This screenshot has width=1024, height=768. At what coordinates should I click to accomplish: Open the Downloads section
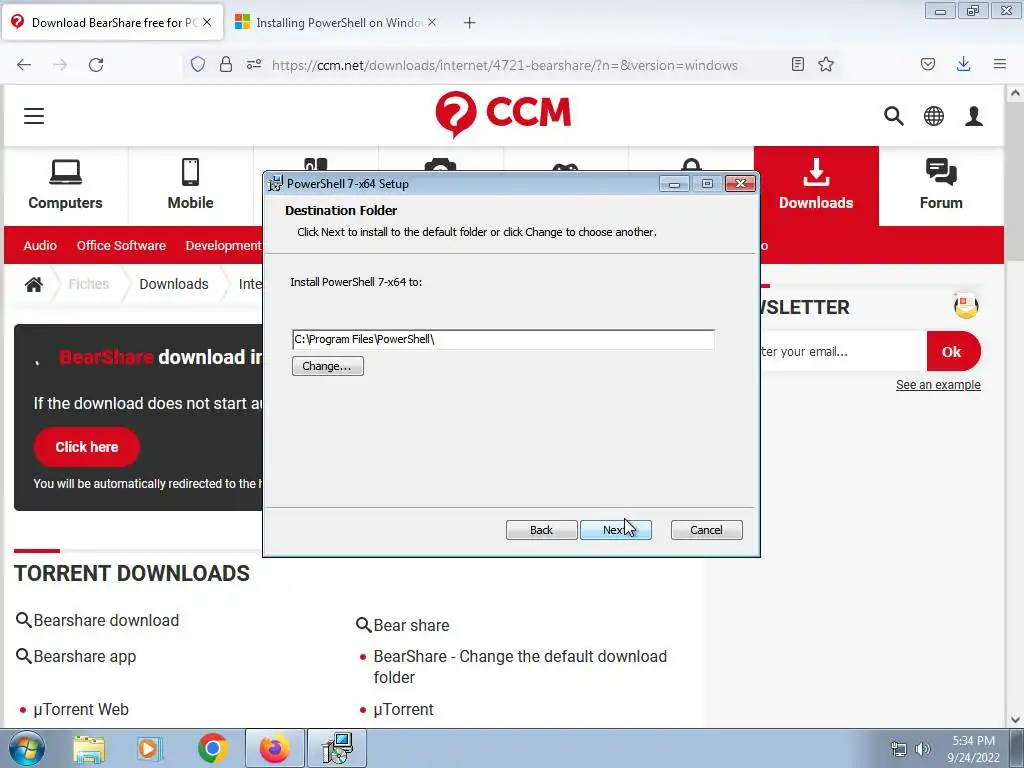(816, 185)
